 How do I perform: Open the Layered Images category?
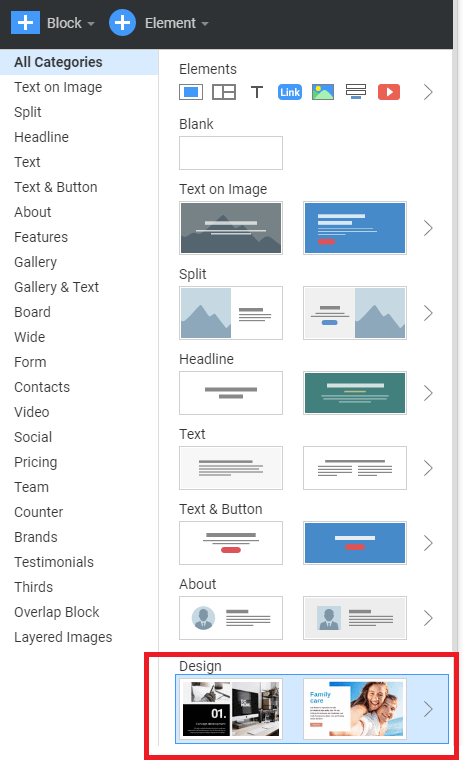click(63, 637)
